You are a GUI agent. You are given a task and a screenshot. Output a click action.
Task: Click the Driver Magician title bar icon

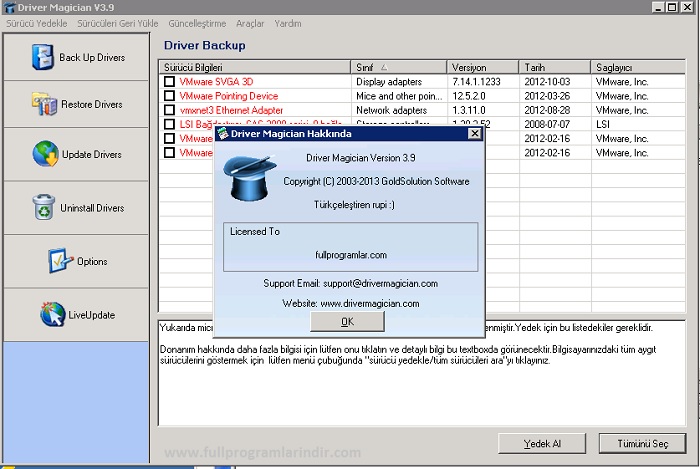tap(10, 7)
